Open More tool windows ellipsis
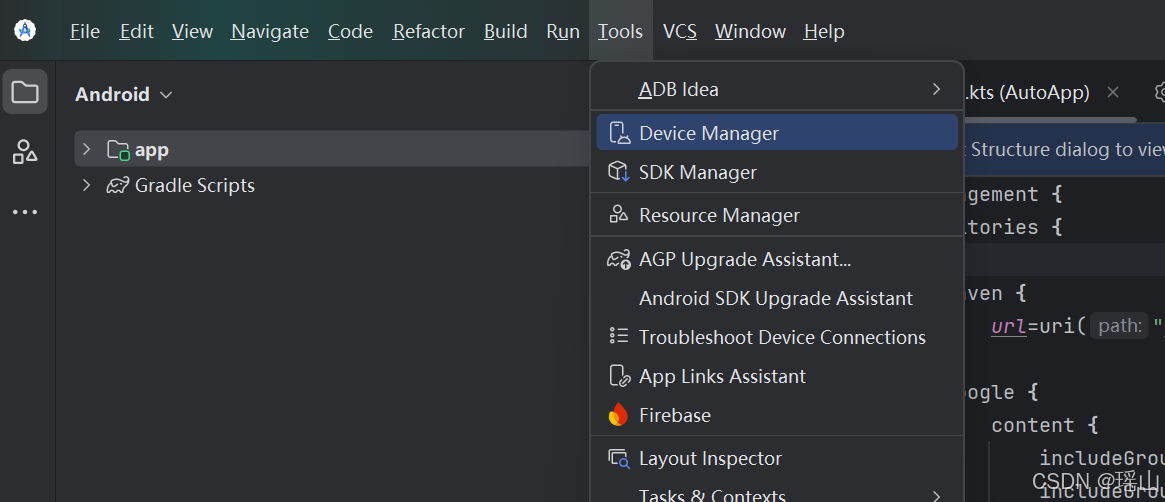Screen dimensions: 1165x502 pos(25,212)
